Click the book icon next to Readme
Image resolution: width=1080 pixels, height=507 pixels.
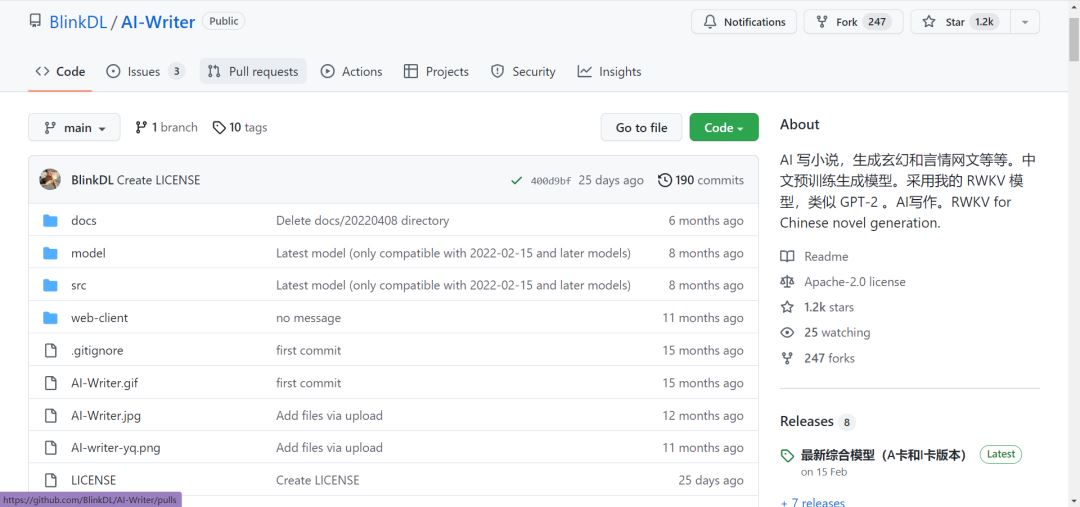787,256
